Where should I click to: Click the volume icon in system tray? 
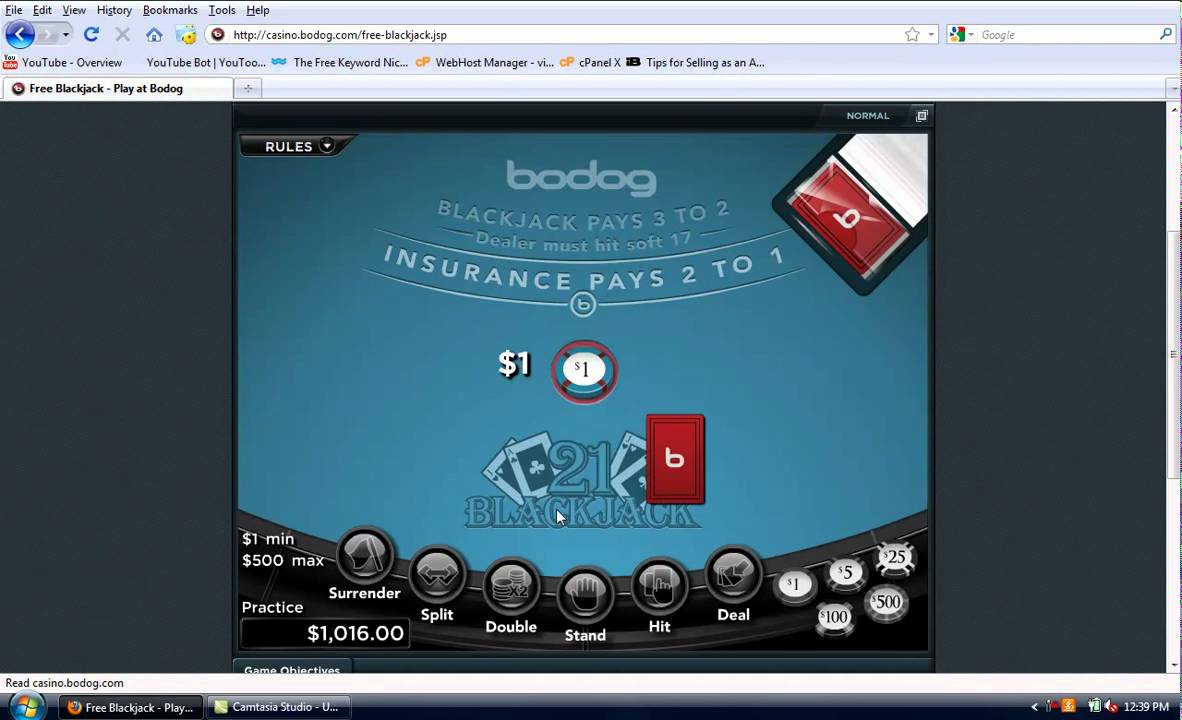coord(1110,707)
